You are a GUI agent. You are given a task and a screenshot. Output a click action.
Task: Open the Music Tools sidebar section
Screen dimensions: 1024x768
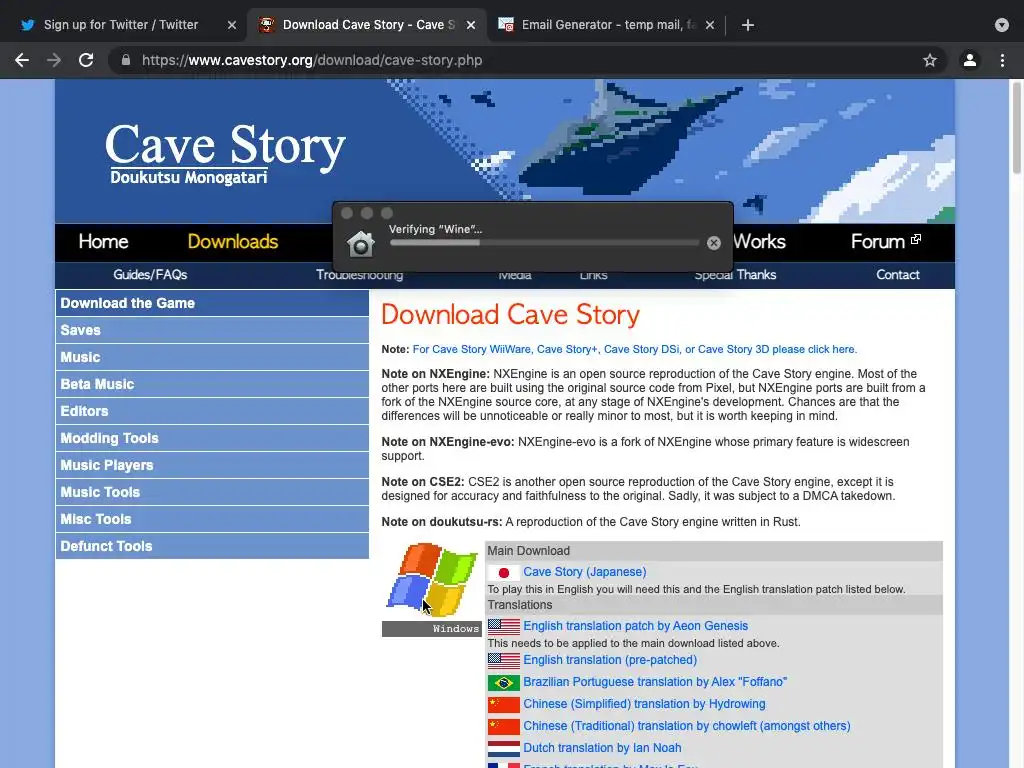click(x=212, y=492)
